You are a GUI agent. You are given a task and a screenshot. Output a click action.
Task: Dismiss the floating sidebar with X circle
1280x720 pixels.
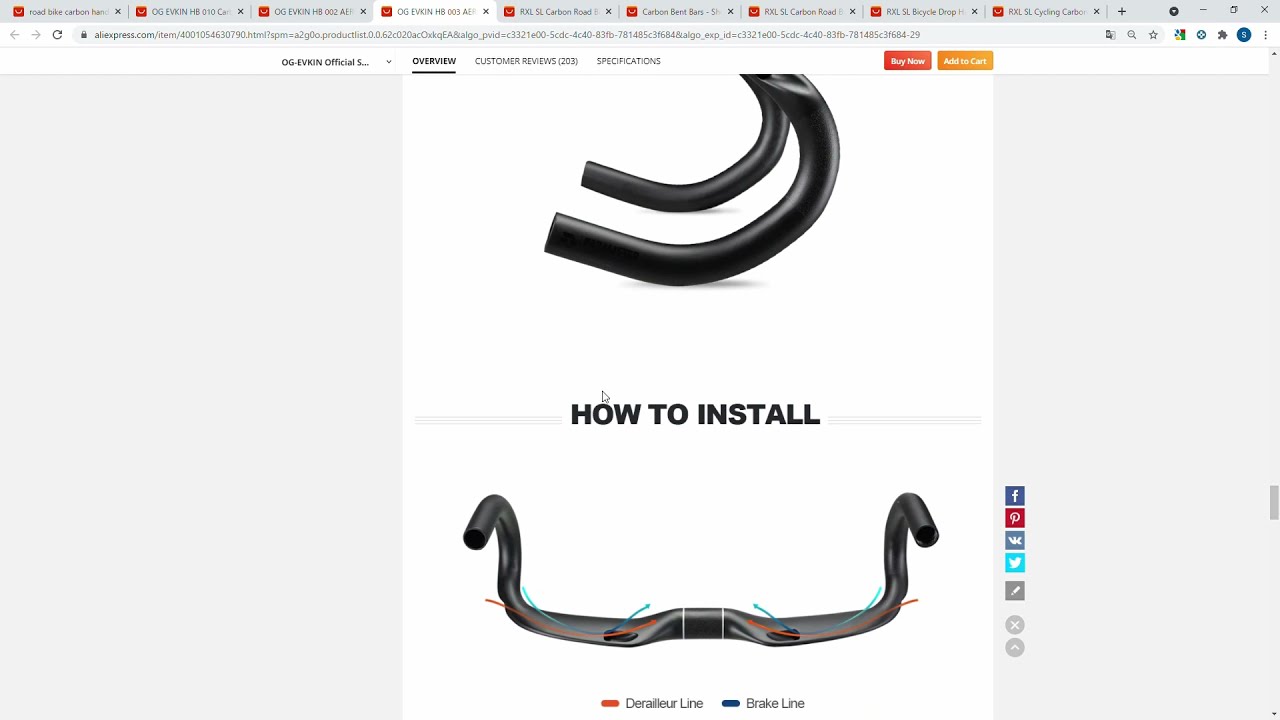tap(1015, 625)
